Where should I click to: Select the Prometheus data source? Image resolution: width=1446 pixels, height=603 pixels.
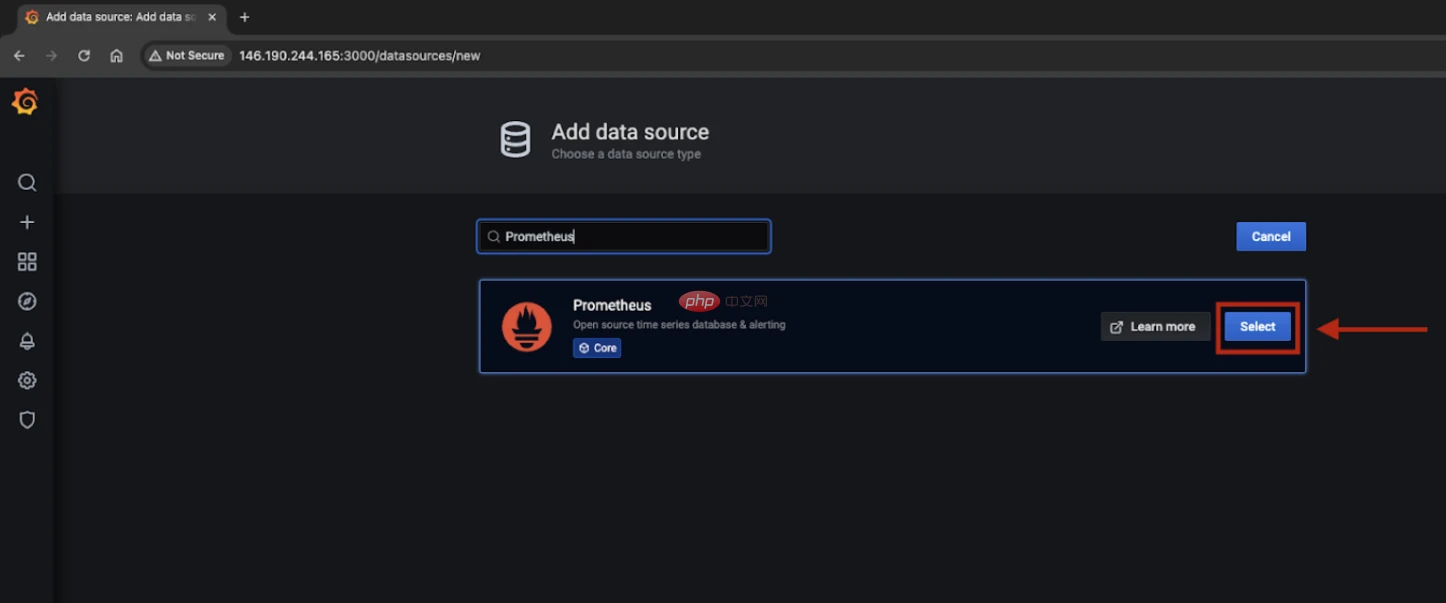[1257, 326]
